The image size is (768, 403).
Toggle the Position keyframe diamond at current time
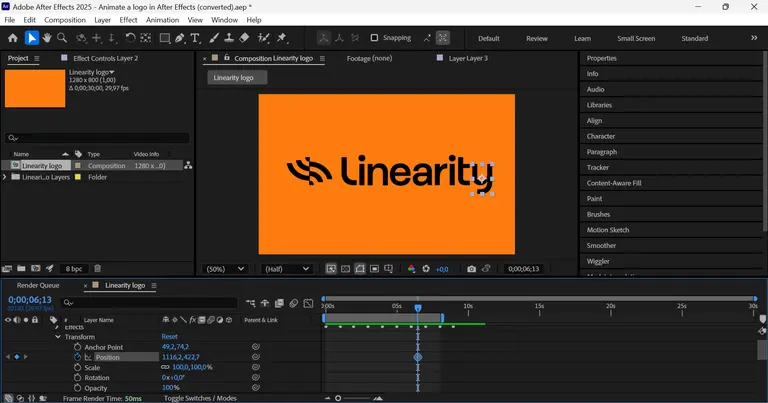pyautogui.click(x=17, y=357)
